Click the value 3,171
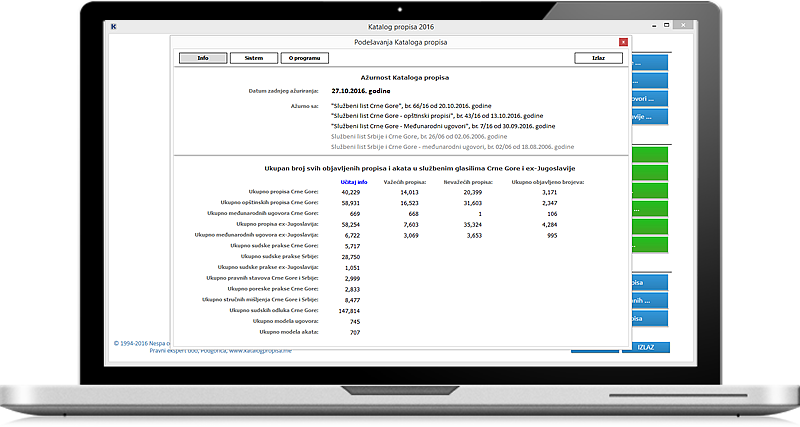 (x=549, y=192)
